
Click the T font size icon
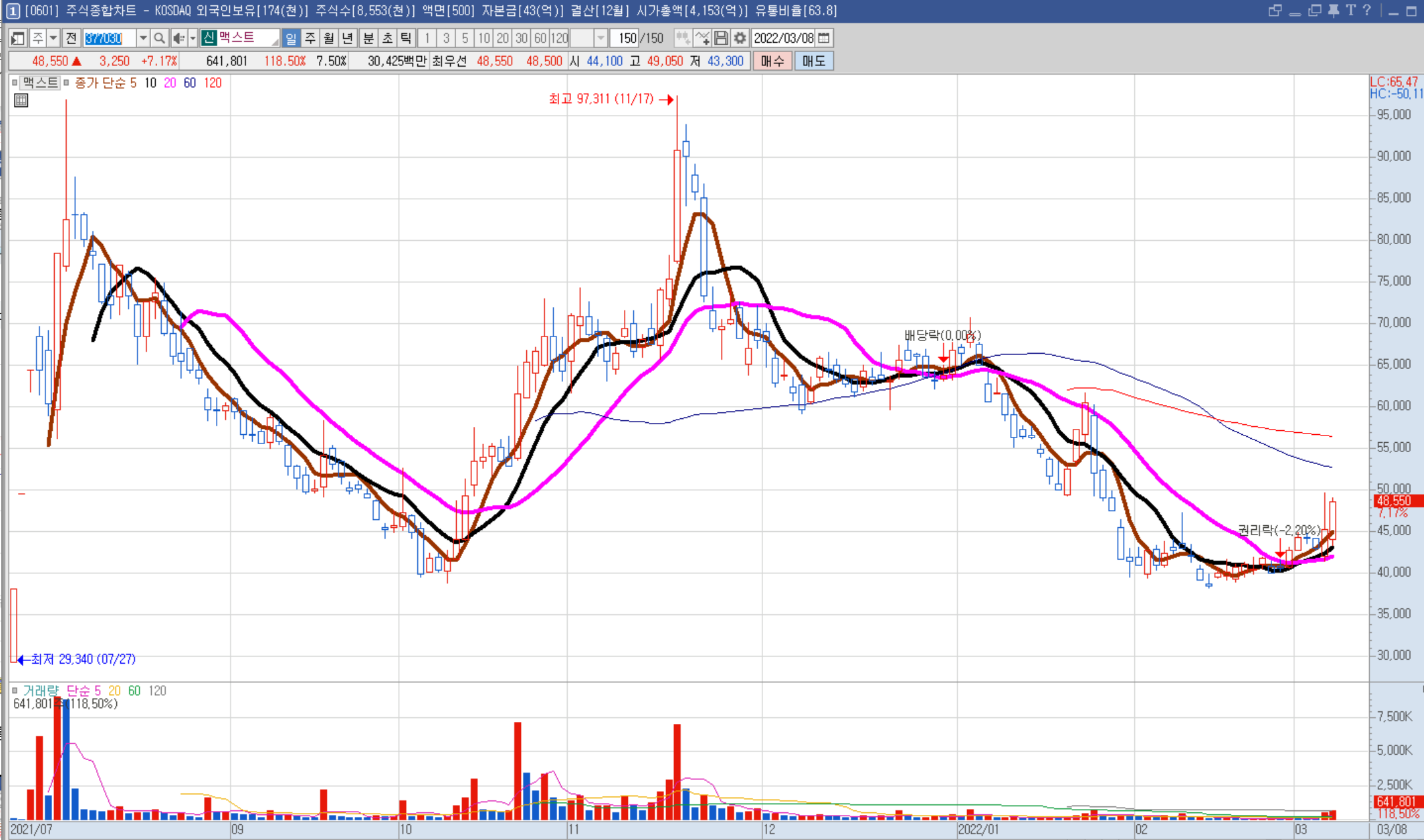click(x=1350, y=11)
